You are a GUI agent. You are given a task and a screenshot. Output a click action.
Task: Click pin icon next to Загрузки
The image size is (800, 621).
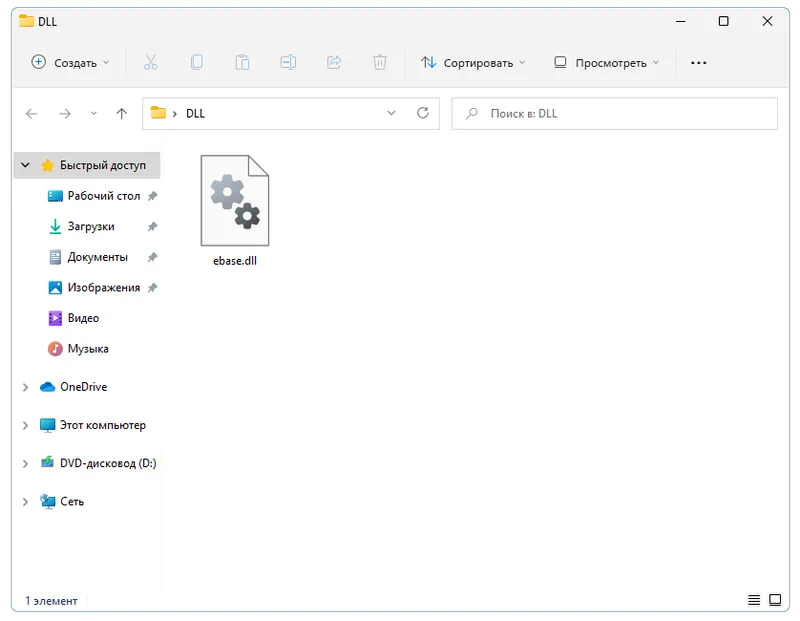coord(152,227)
